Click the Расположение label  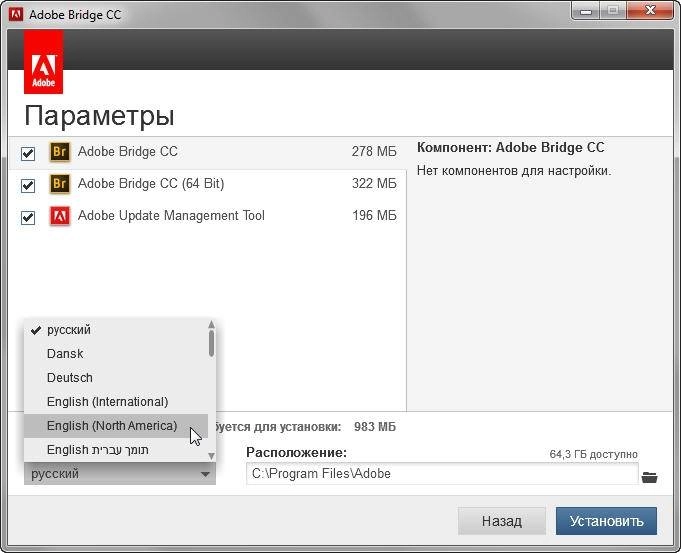point(297,453)
